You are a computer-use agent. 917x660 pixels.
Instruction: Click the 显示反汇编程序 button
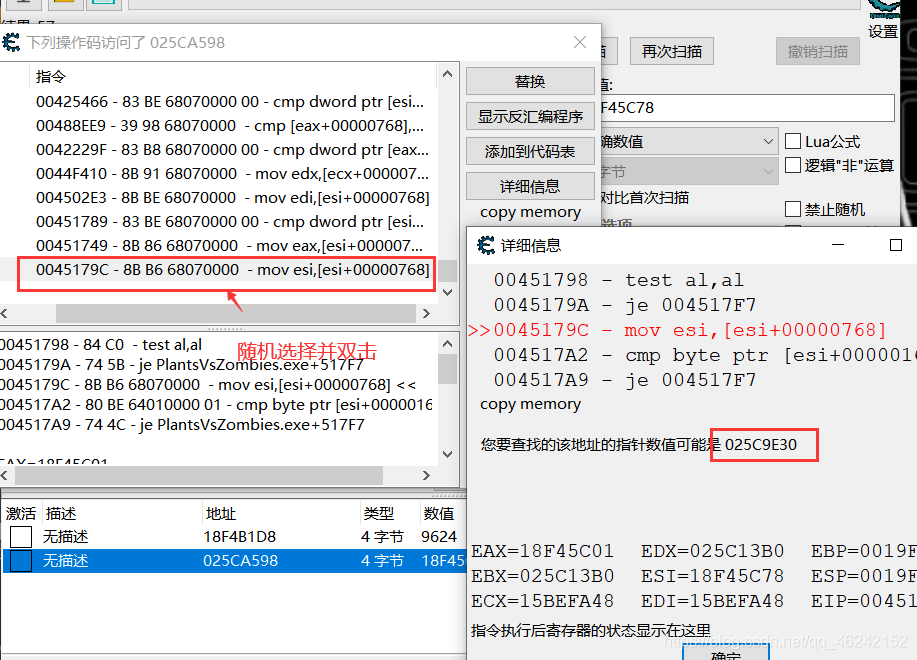(x=530, y=116)
